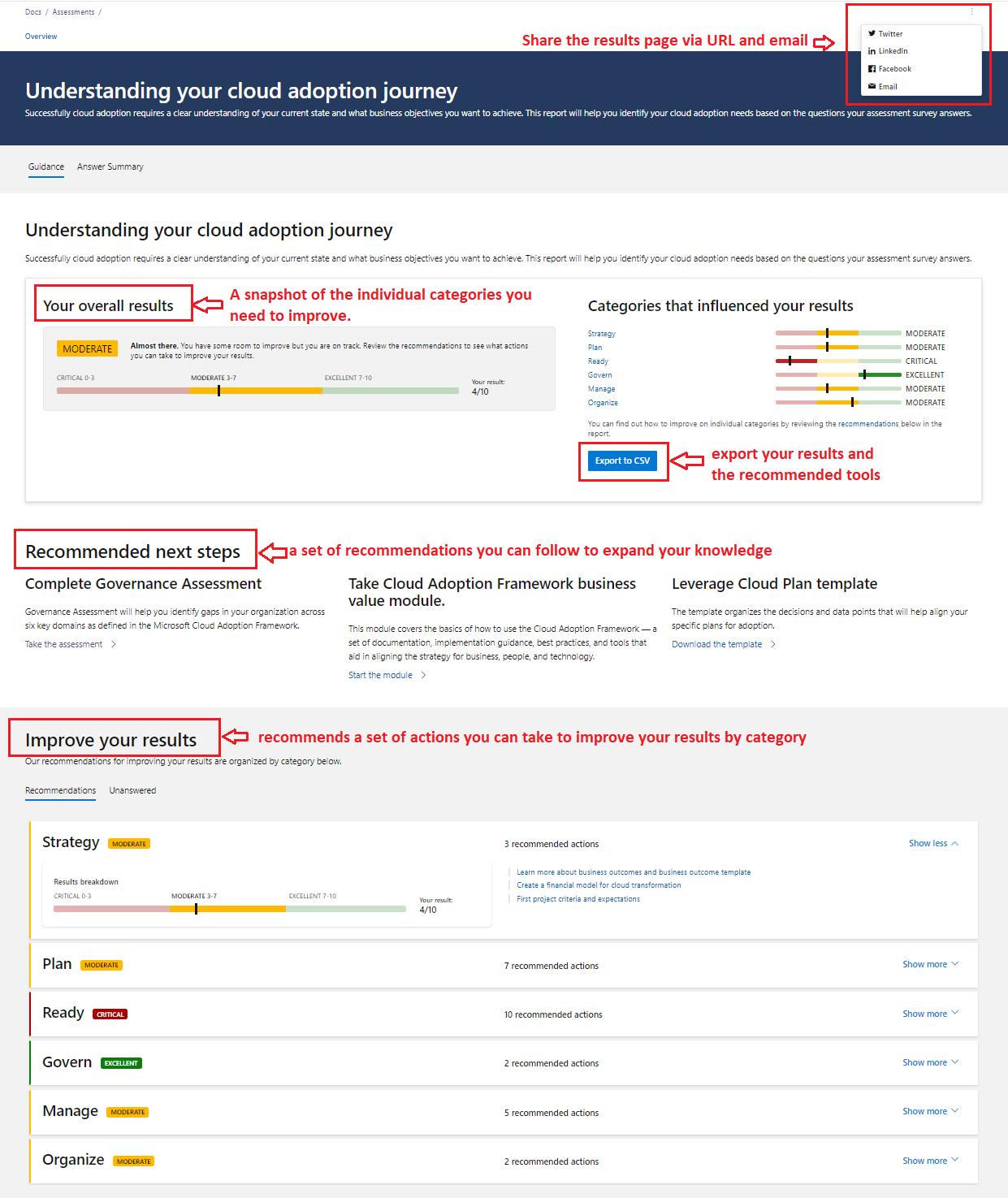Image resolution: width=1008 pixels, height=1198 pixels.
Task: Open the three-dot share menu
Action: pyautogui.click(x=971, y=11)
